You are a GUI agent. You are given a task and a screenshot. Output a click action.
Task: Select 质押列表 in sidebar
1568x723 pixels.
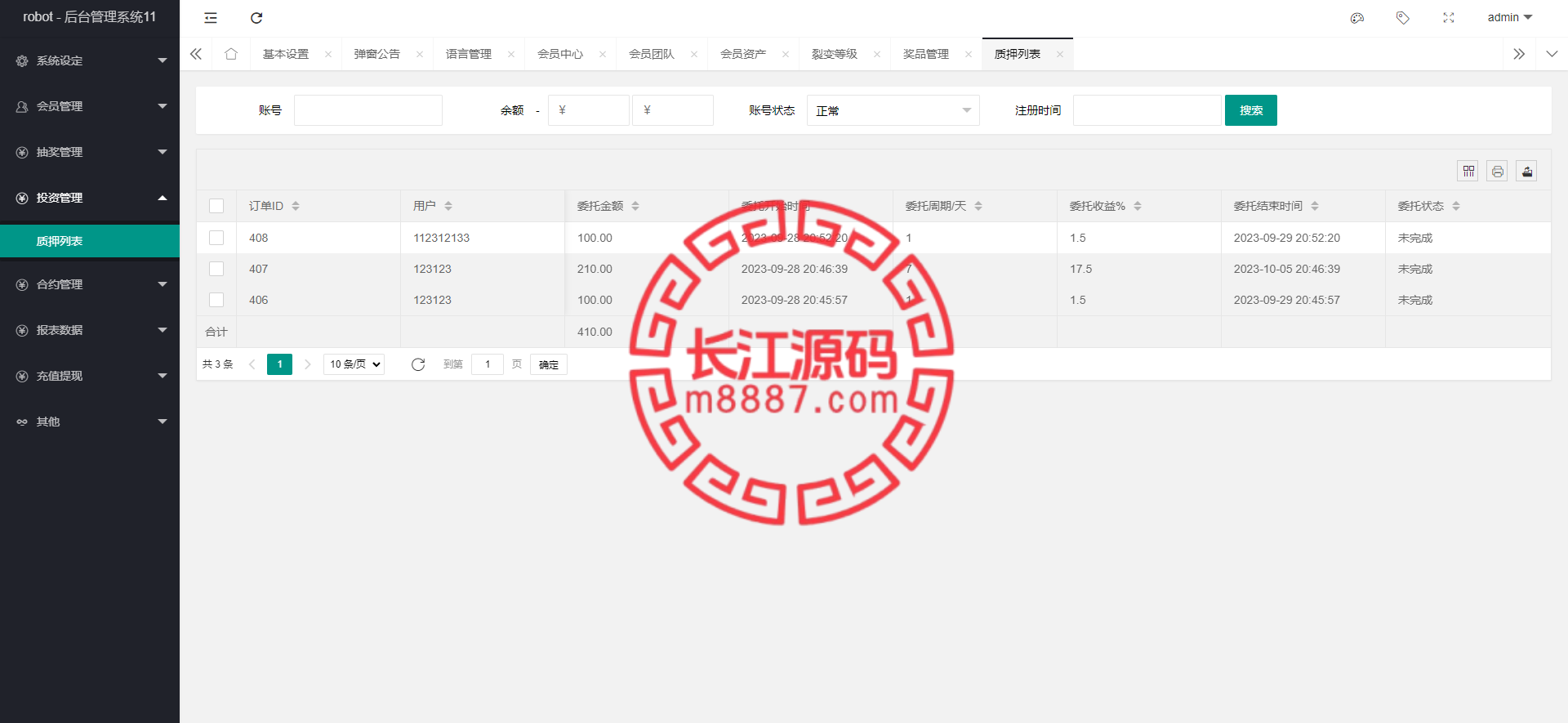(x=90, y=241)
